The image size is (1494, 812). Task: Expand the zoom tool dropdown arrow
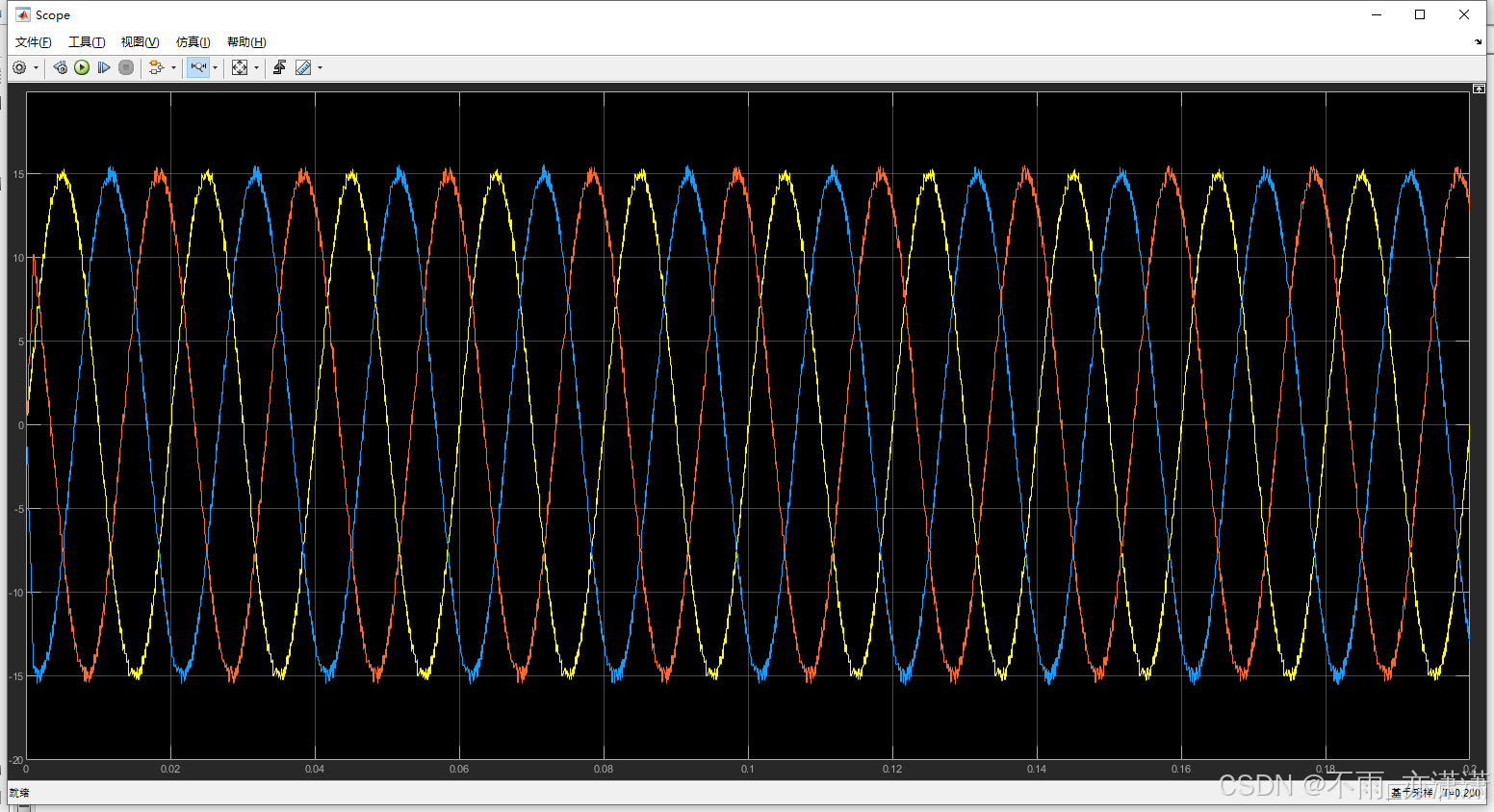[214, 67]
